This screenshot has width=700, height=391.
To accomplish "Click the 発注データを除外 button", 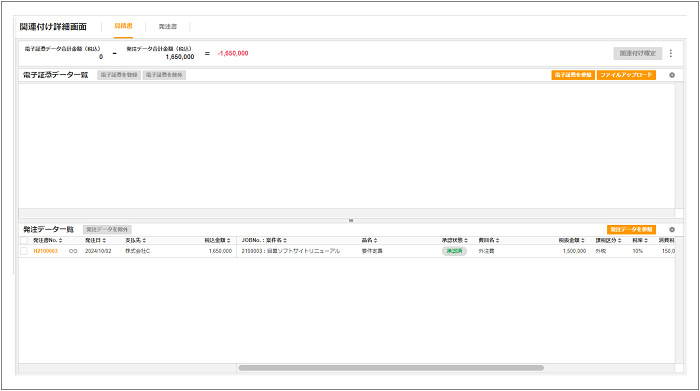I will [107, 229].
